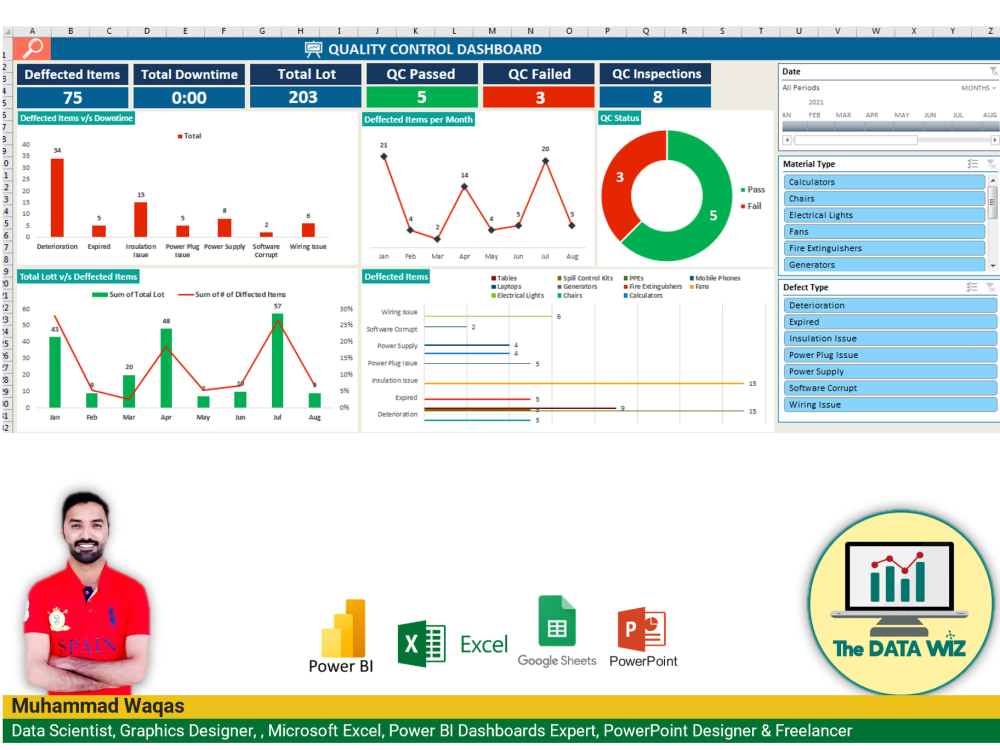Image resolution: width=1000 pixels, height=750 pixels.
Task: Enable multi-select on Material Type slicer
Action: tap(972, 164)
